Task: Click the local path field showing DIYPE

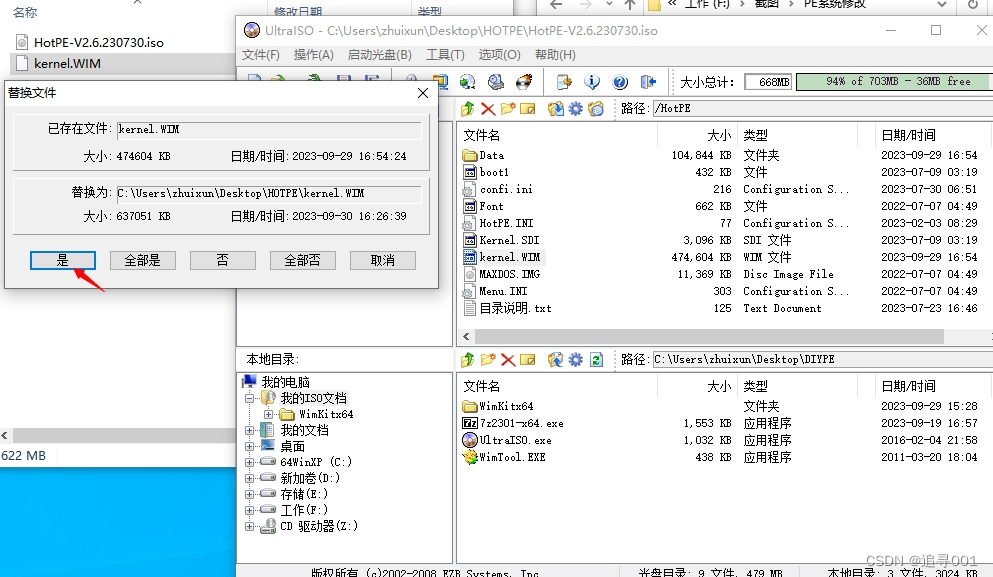Action: [822, 359]
